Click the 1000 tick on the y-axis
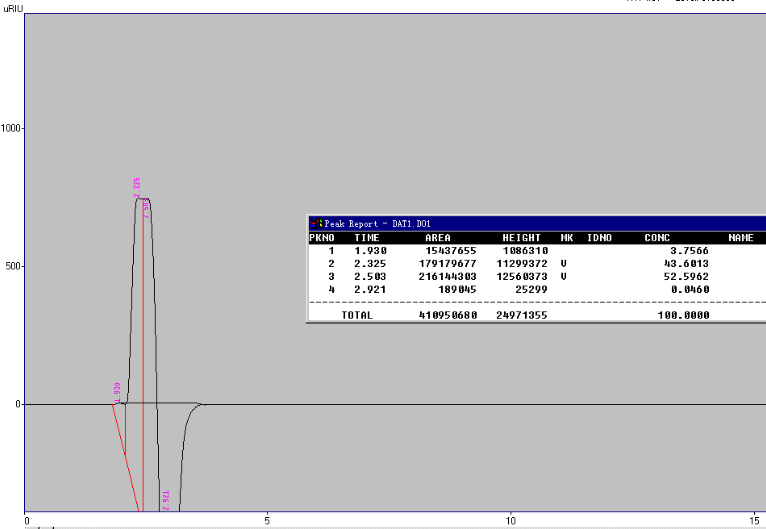The height and width of the screenshot is (529, 766). point(10,128)
